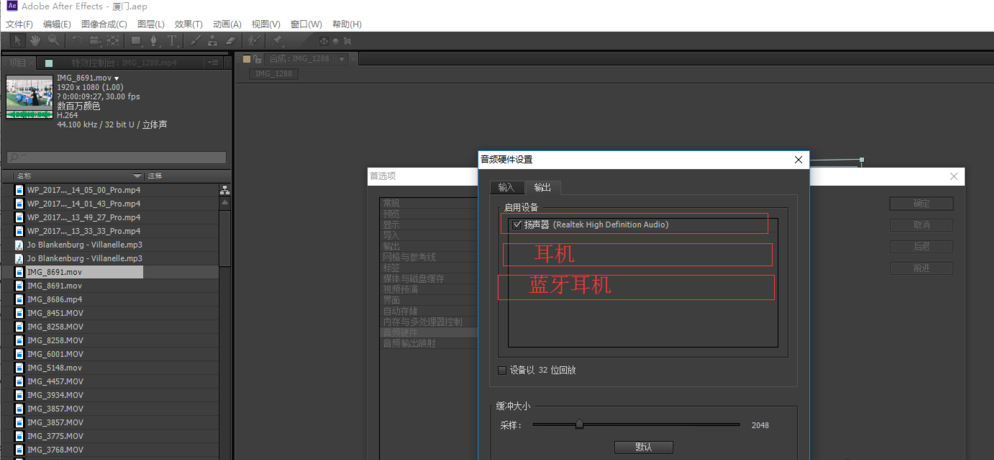Viewport: 994px width, 460px height.
Task: Adjust the 采样 buffer size slider
Action: tap(579, 425)
